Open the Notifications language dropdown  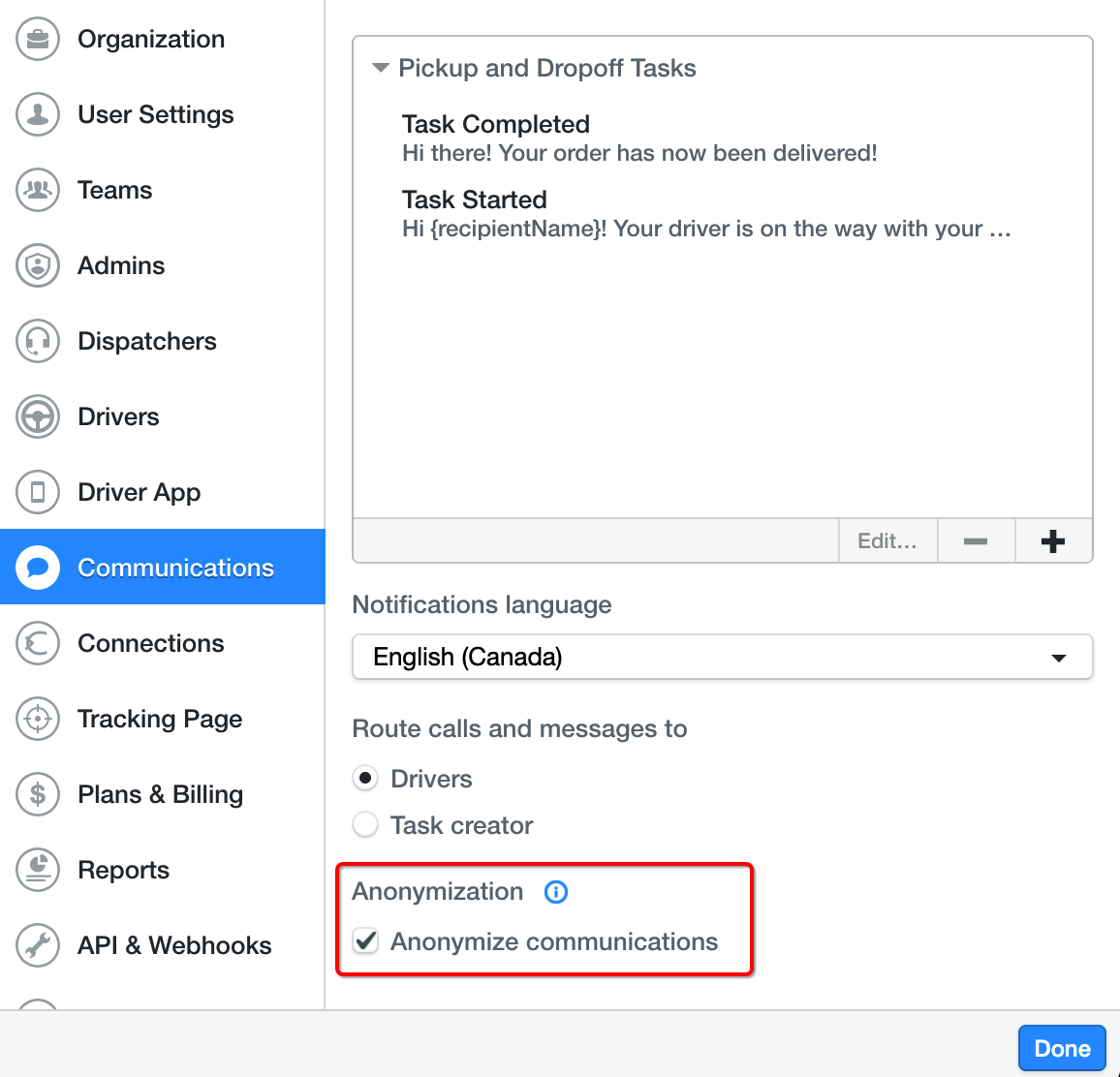[722, 657]
